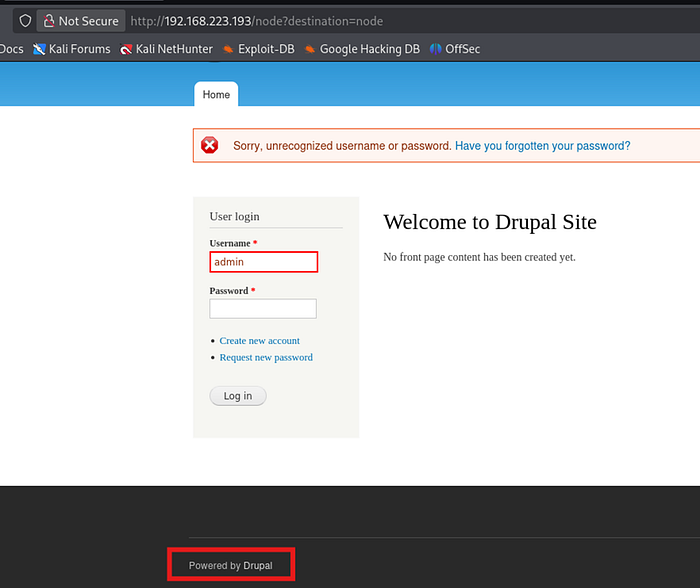The image size is (700, 588).
Task: Click the Not Secure padlock indicator
Action: [81, 21]
